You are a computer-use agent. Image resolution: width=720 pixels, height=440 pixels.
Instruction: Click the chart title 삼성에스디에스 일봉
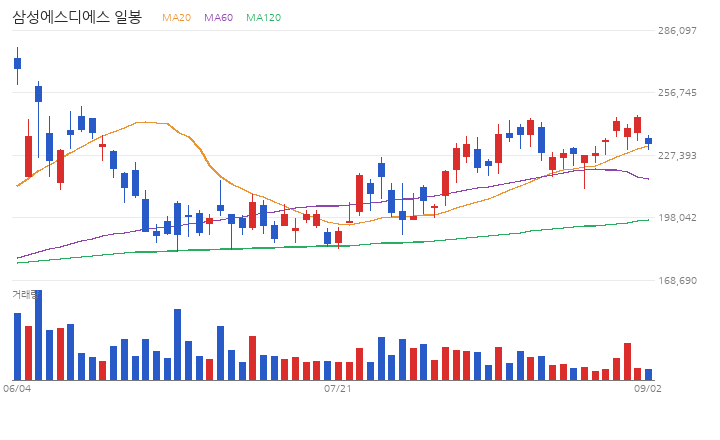[77, 17]
